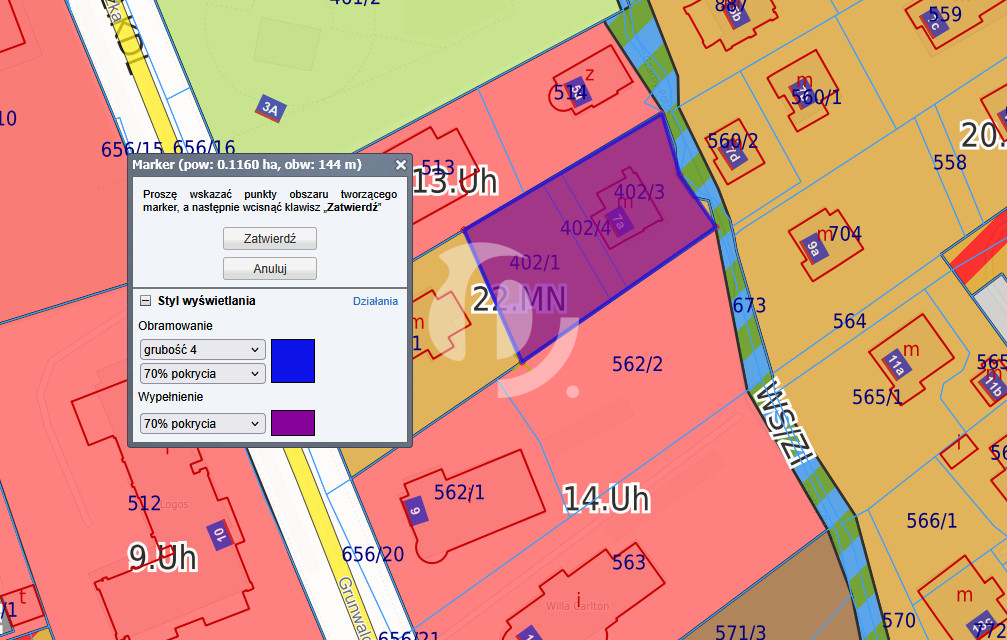The width and height of the screenshot is (1007, 640).
Task: Select address marker 9 by parcel 562/1
Action: tap(417, 510)
